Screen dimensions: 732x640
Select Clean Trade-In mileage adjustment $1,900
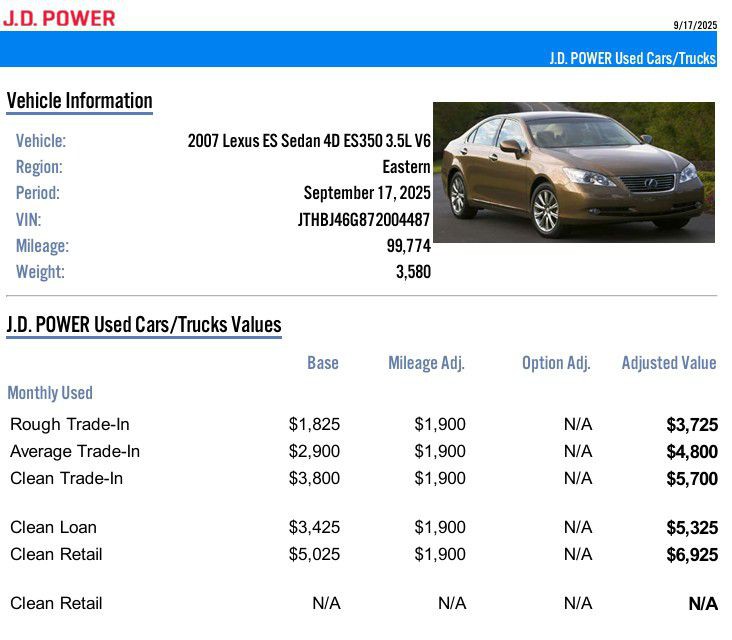tap(440, 478)
